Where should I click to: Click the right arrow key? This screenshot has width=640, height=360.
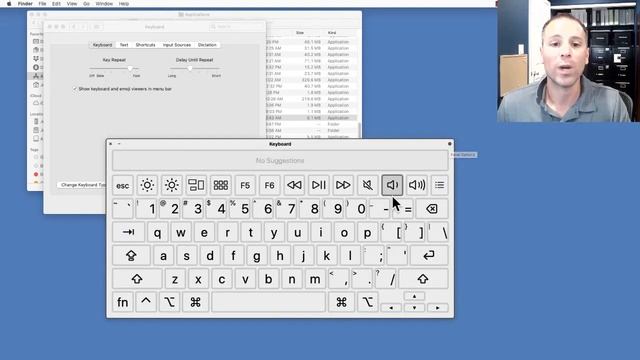point(438,308)
